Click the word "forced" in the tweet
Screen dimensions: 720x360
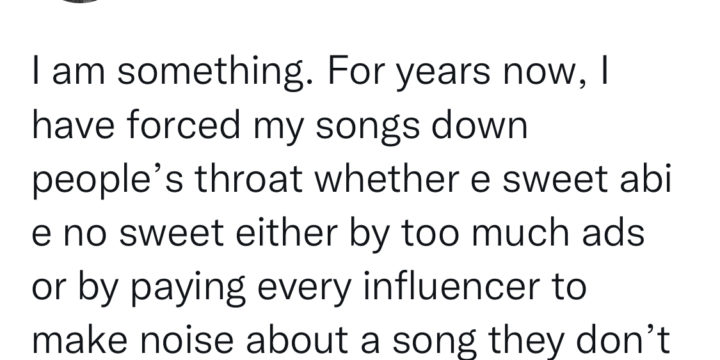pos(183,124)
